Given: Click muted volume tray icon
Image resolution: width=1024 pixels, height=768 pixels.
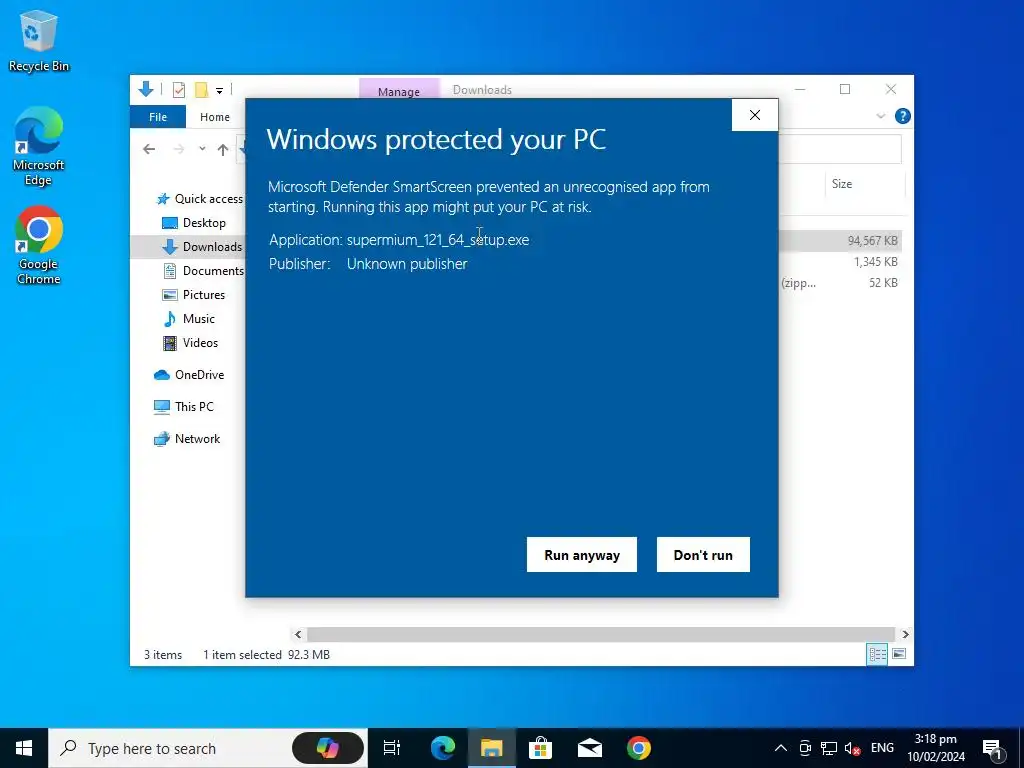Looking at the screenshot, I should pos(852,748).
